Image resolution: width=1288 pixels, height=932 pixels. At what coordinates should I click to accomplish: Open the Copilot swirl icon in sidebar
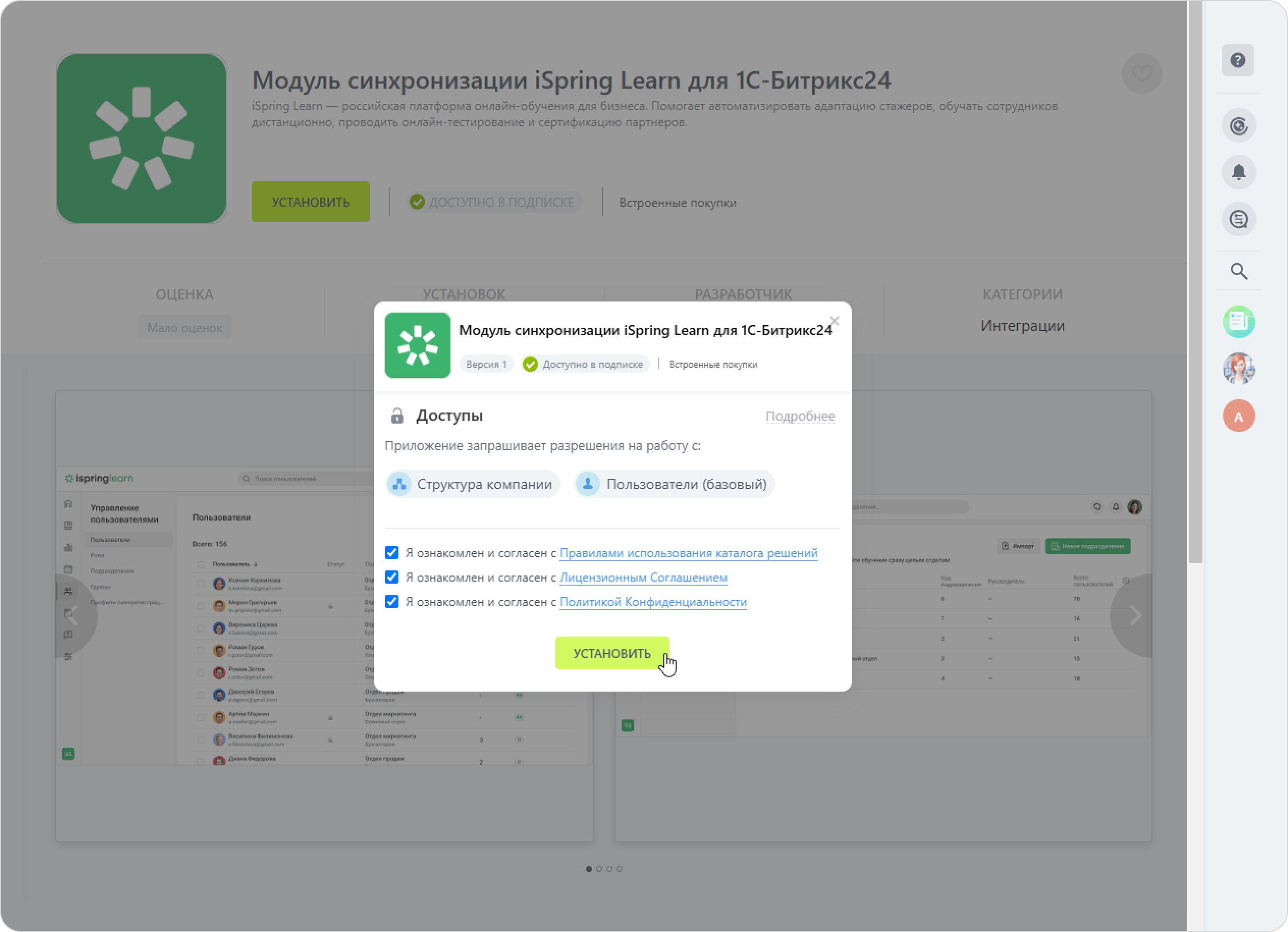point(1239,125)
